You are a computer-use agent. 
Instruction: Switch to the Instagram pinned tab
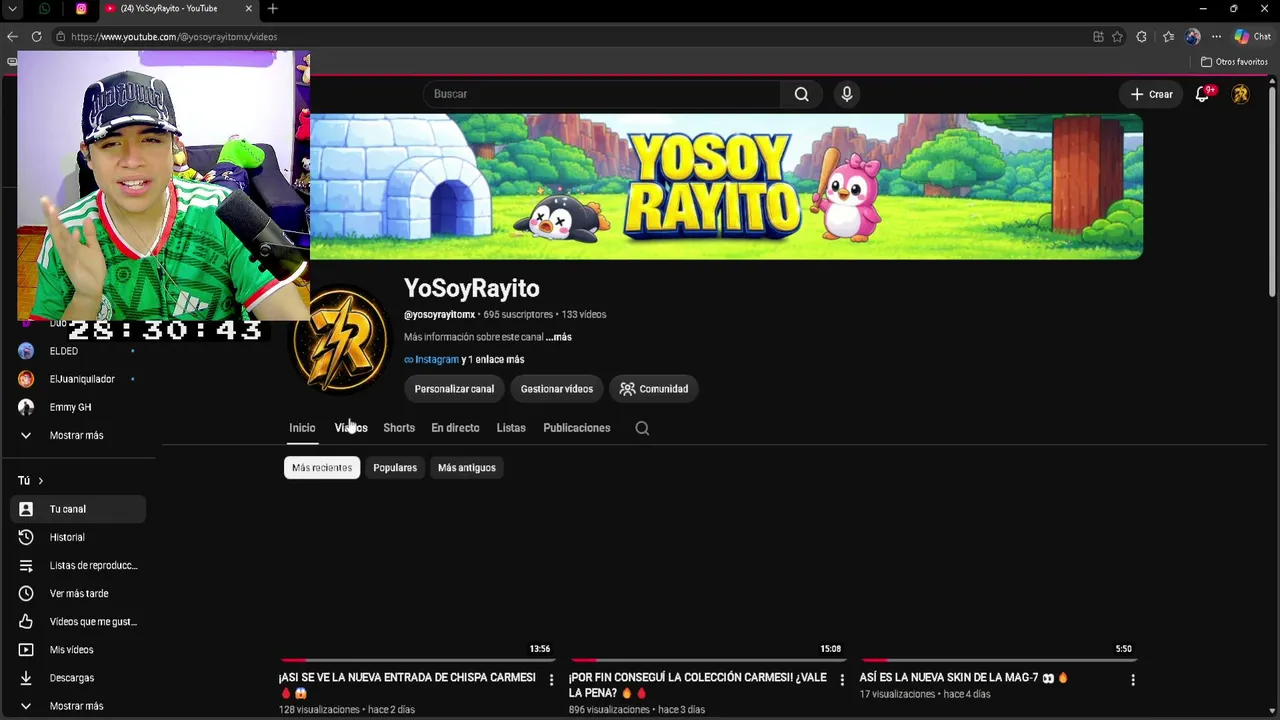tap(81, 9)
